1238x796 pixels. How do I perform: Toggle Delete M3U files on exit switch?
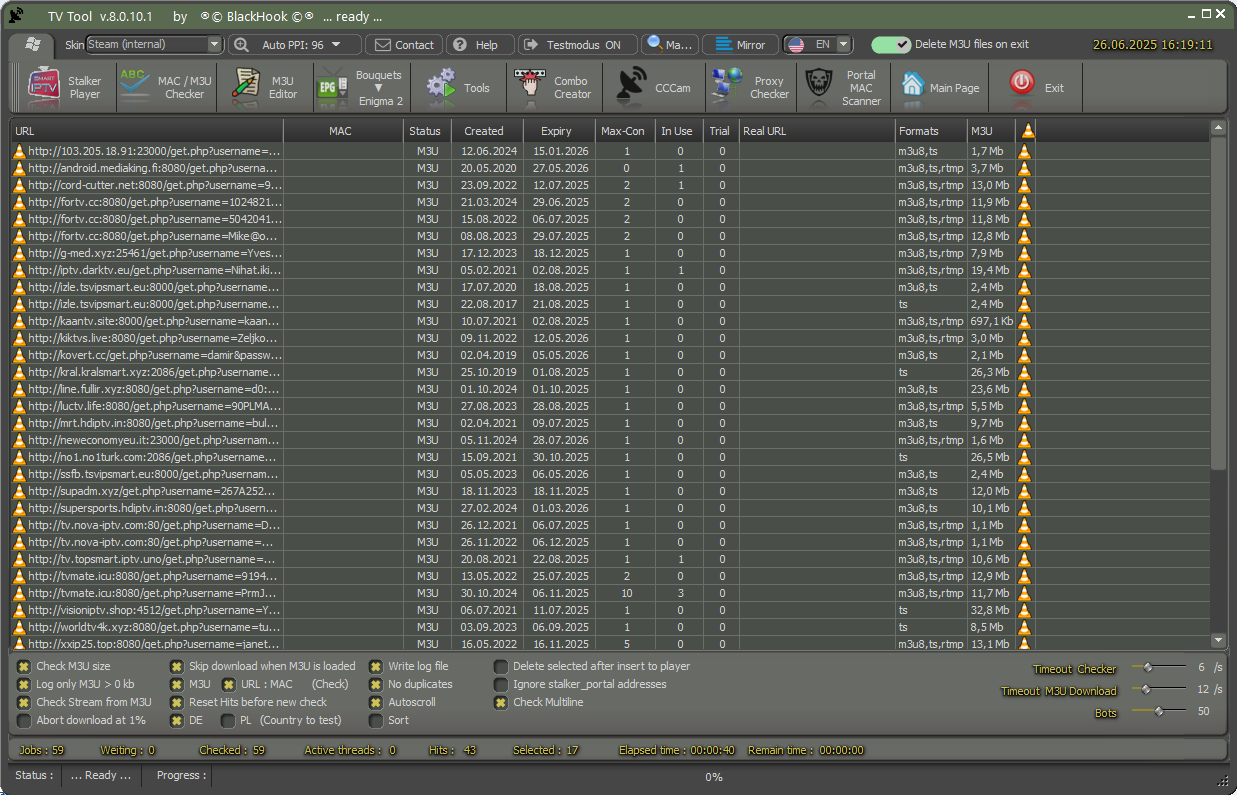[891, 45]
